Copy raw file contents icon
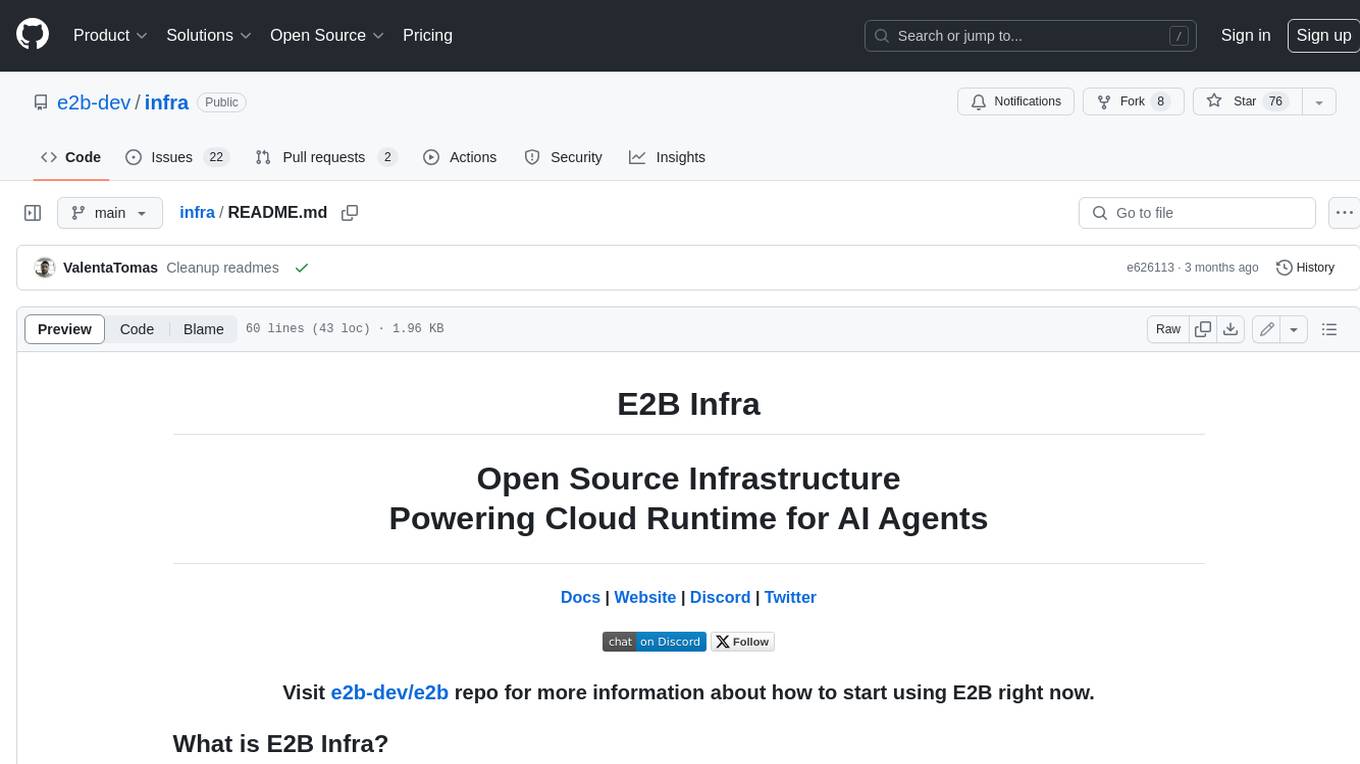 coord(1204,329)
